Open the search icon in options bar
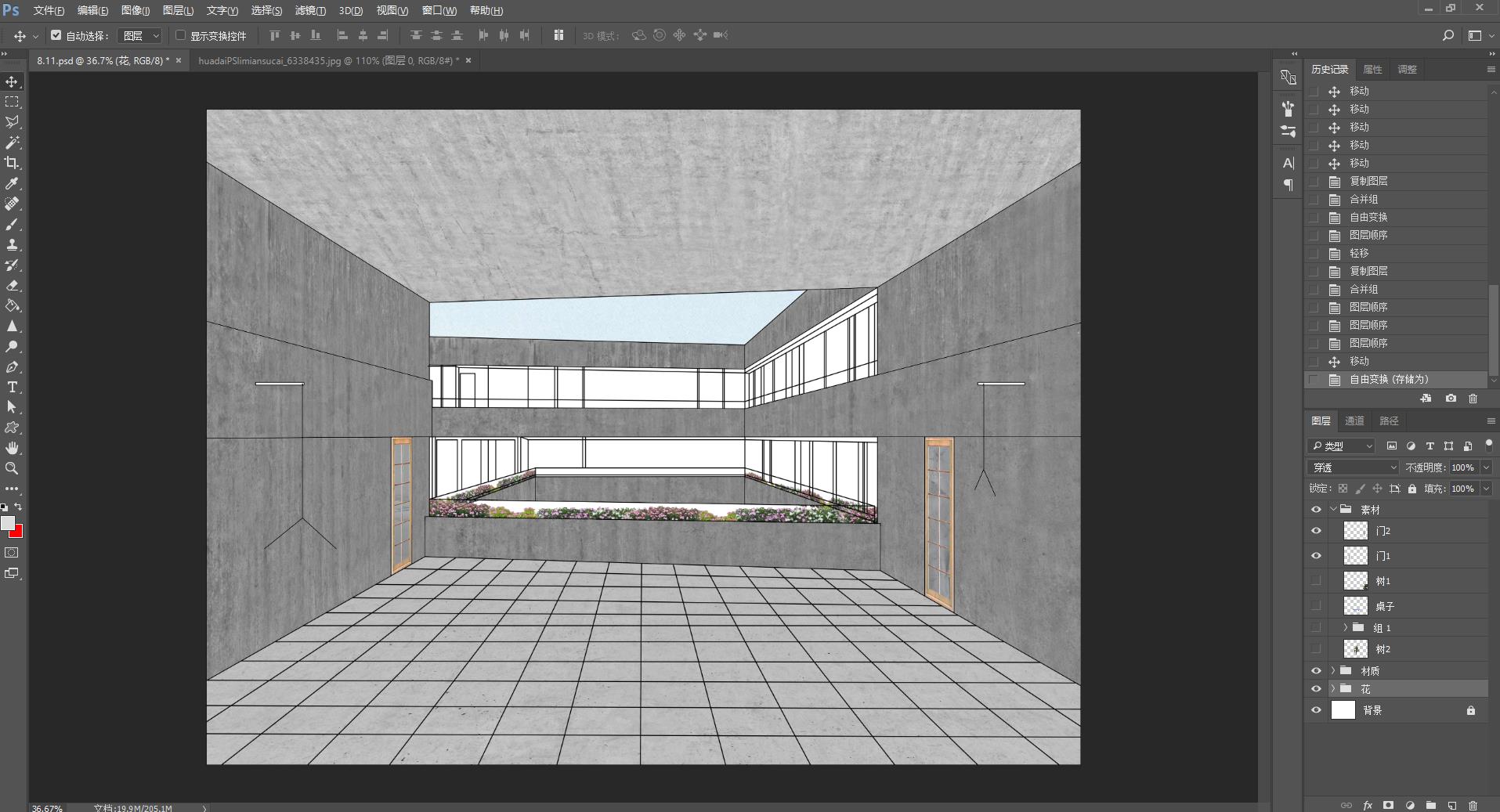 pyautogui.click(x=1448, y=35)
